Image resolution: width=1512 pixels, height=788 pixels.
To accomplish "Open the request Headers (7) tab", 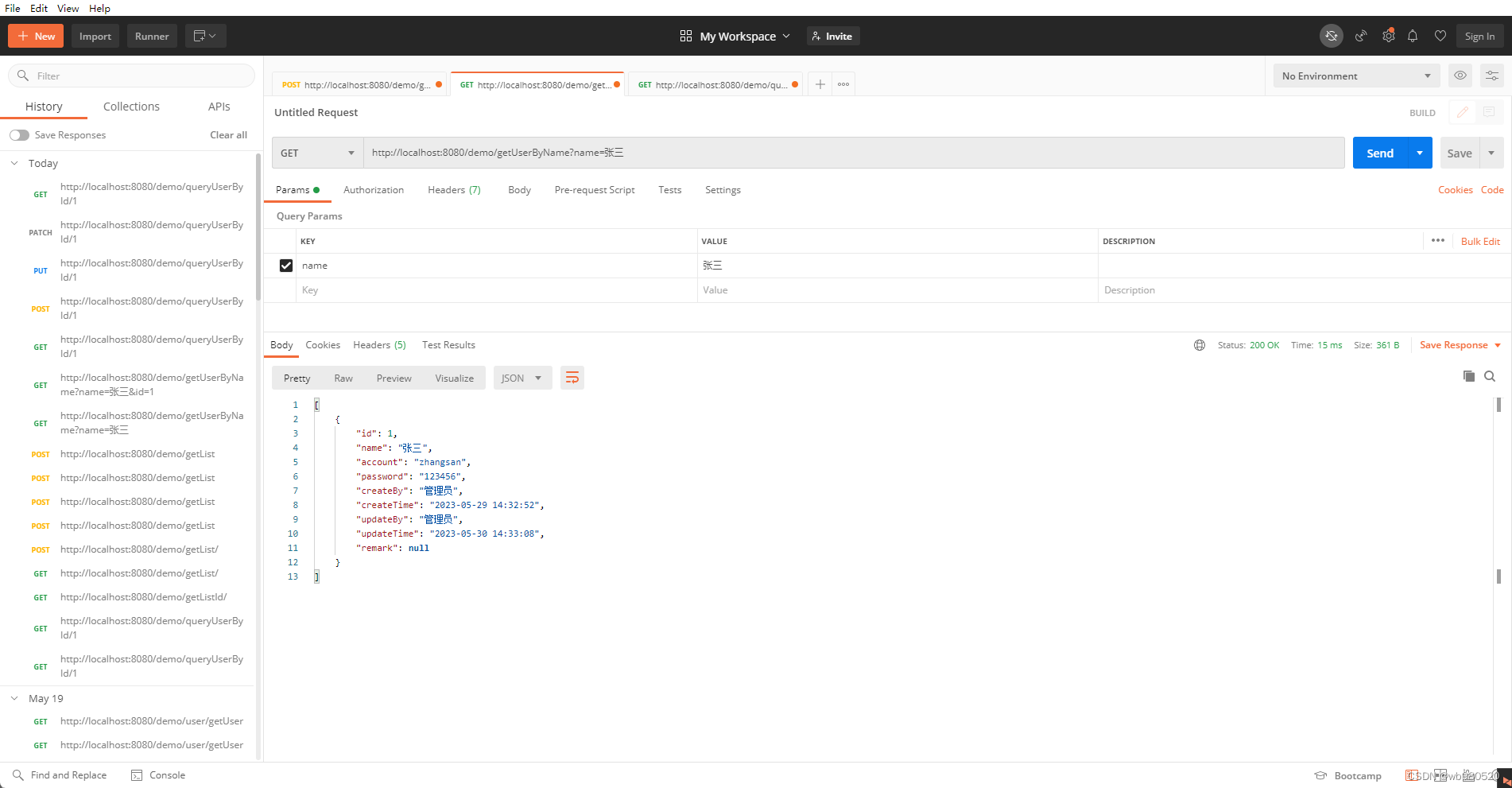I will click(454, 190).
